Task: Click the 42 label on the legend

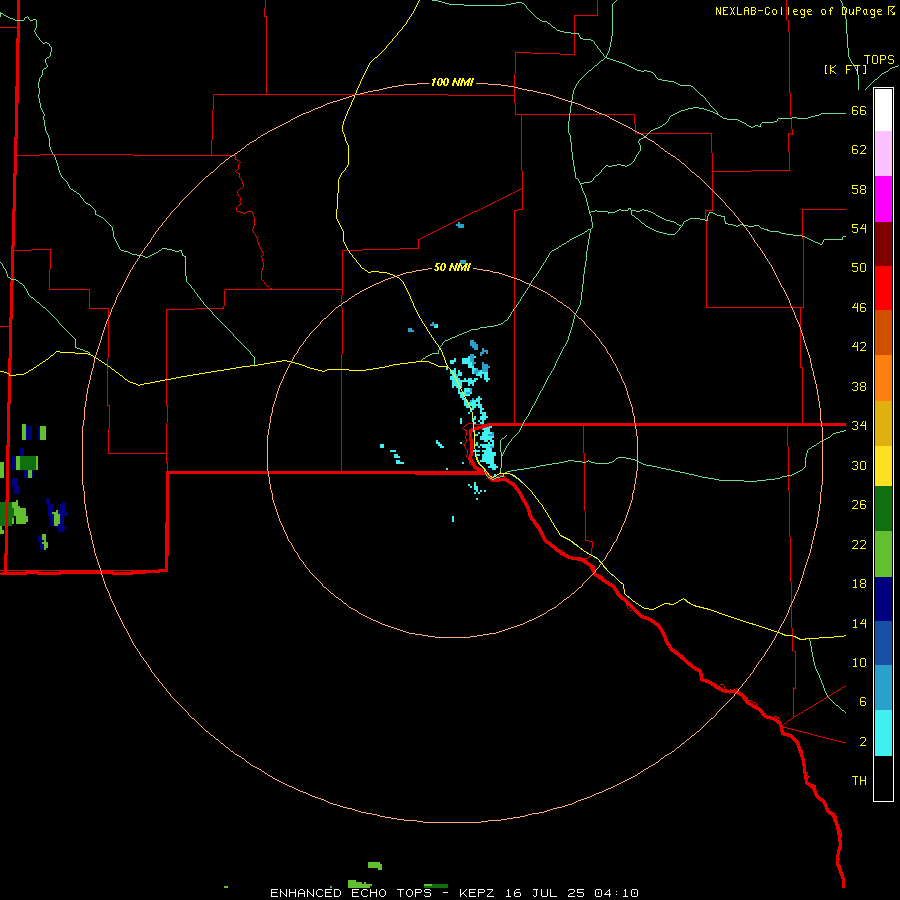Action: tap(859, 346)
